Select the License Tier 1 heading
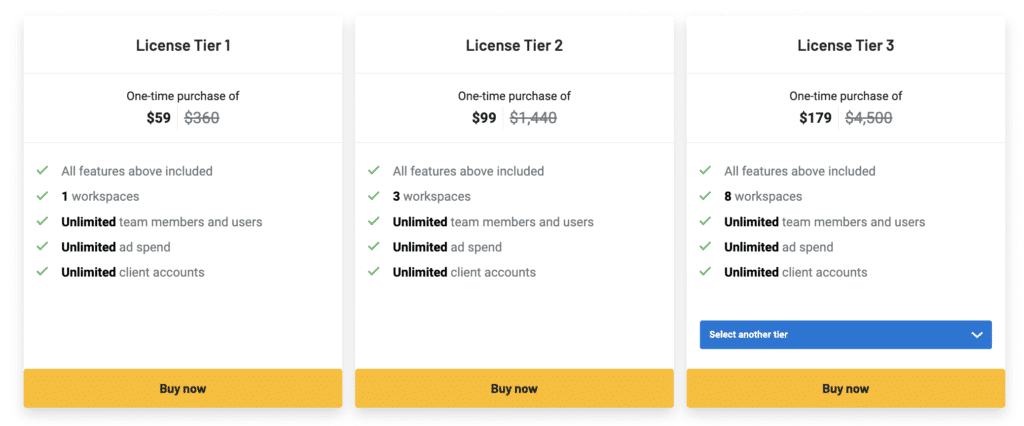The height and width of the screenshot is (426, 1024). click(x=183, y=45)
